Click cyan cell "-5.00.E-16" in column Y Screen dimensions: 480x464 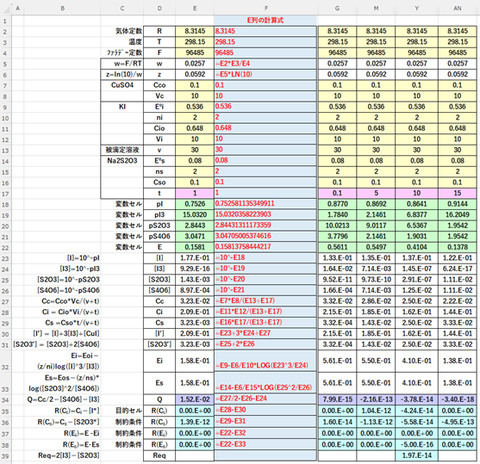click(417, 445)
